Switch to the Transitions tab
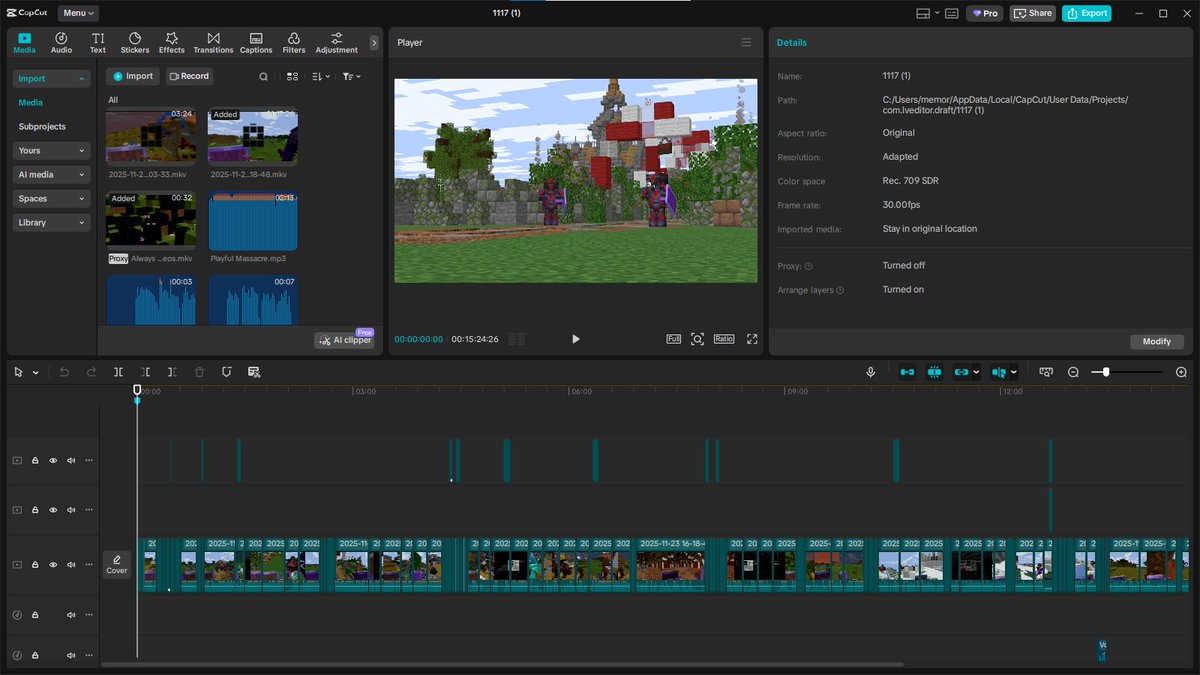This screenshot has height=675, width=1200. pyautogui.click(x=213, y=42)
